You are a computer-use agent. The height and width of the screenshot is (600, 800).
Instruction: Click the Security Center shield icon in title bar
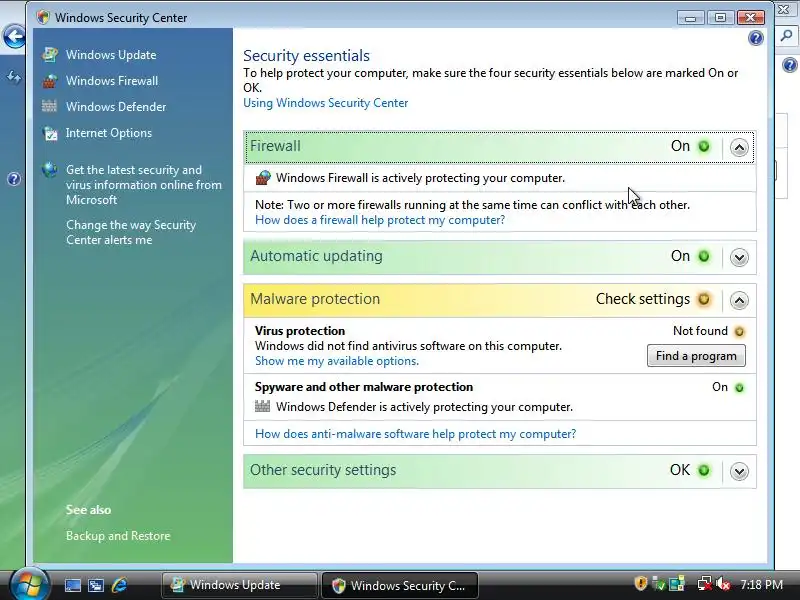click(x=43, y=17)
